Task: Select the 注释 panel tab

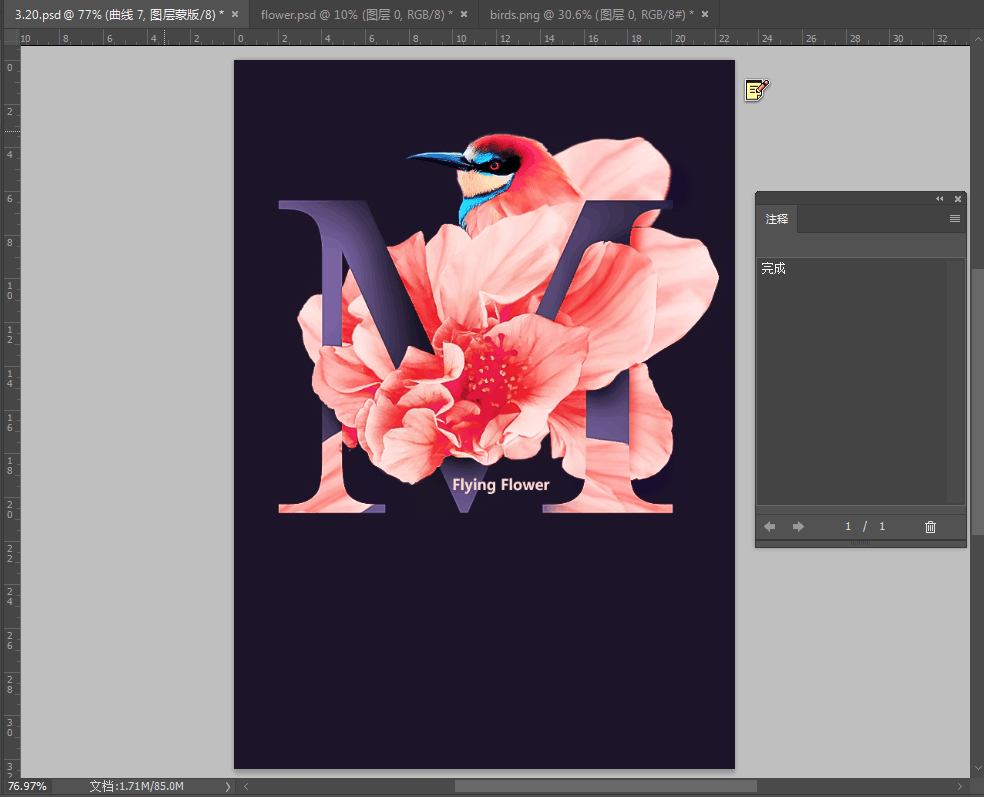Action: click(x=777, y=219)
